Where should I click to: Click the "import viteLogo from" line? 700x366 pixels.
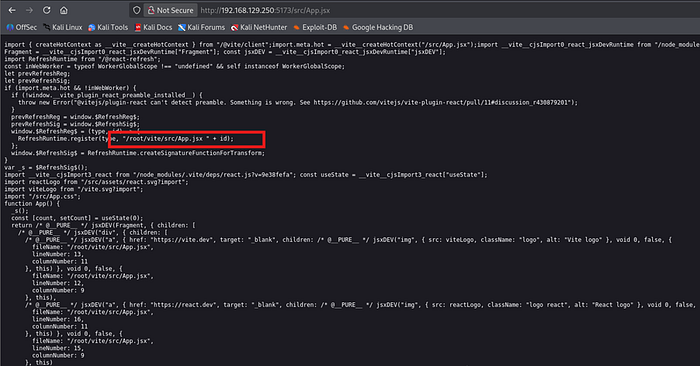[x=74, y=189]
